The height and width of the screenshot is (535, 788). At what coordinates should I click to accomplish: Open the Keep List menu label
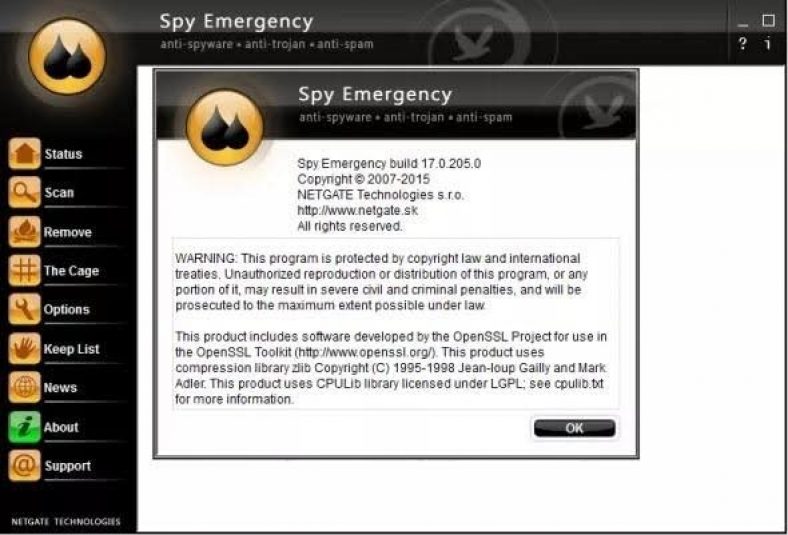(71, 349)
